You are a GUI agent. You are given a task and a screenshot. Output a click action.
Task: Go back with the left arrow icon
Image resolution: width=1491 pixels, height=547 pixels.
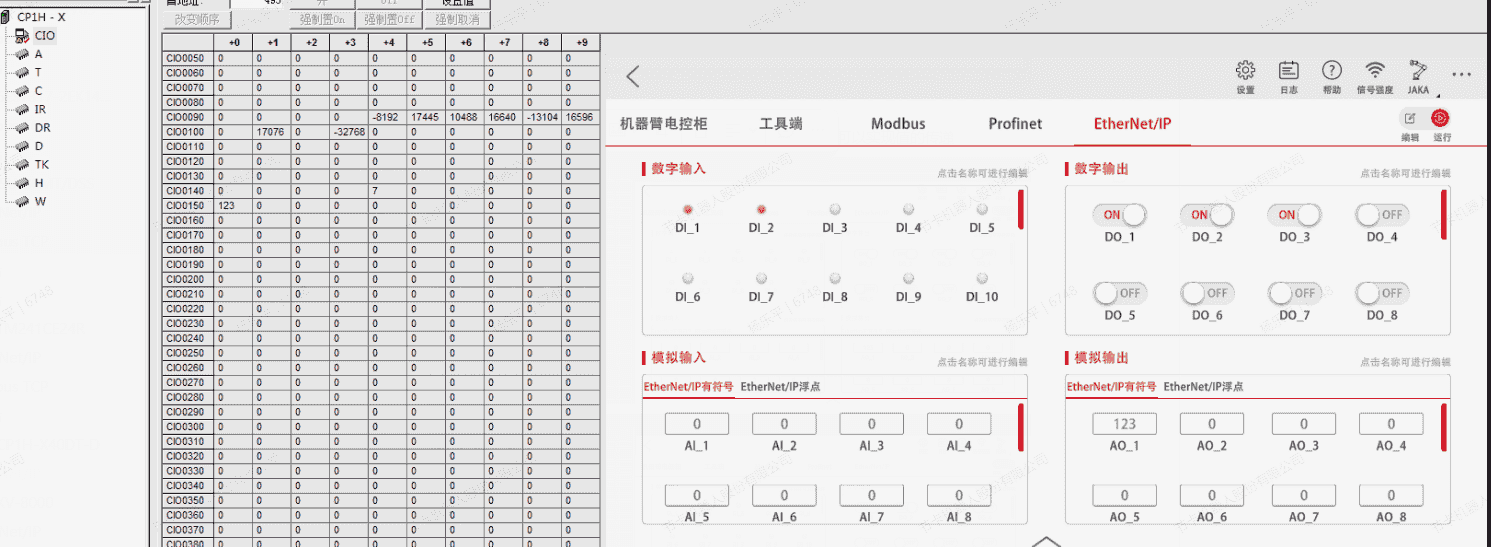point(632,77)
